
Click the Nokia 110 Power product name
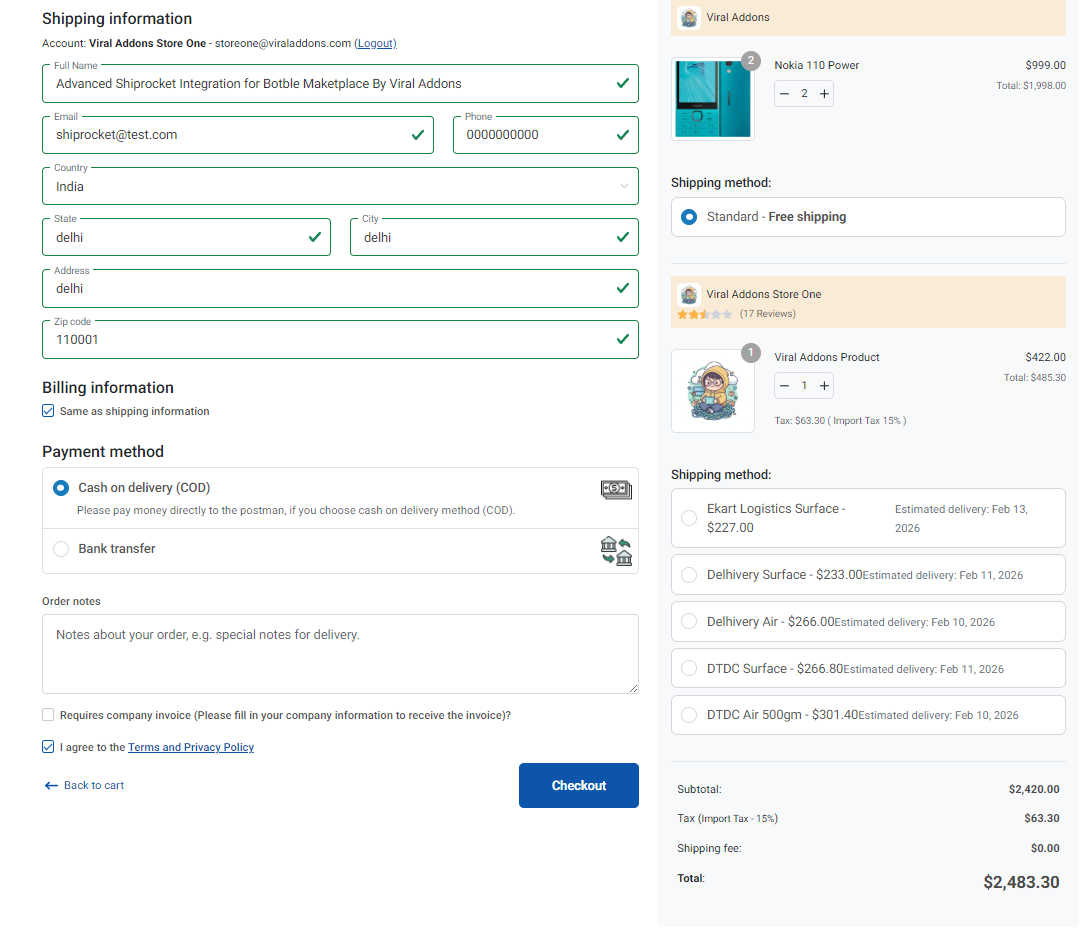coord(818,65)
